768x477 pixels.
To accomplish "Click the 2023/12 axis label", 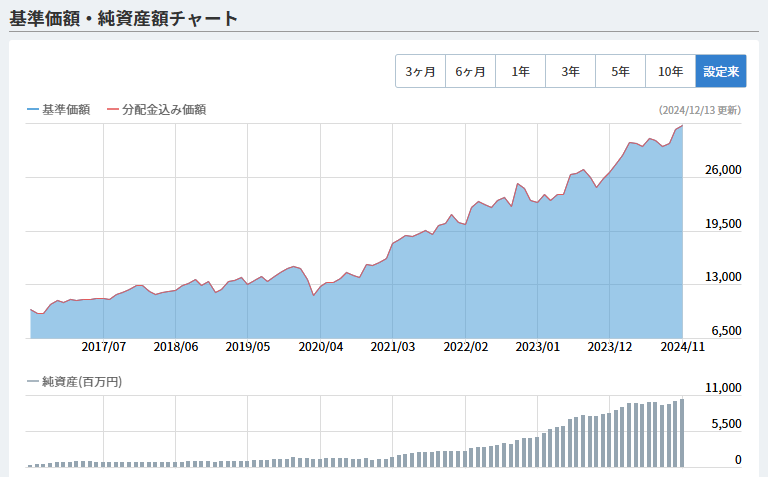I will point(610,347).
